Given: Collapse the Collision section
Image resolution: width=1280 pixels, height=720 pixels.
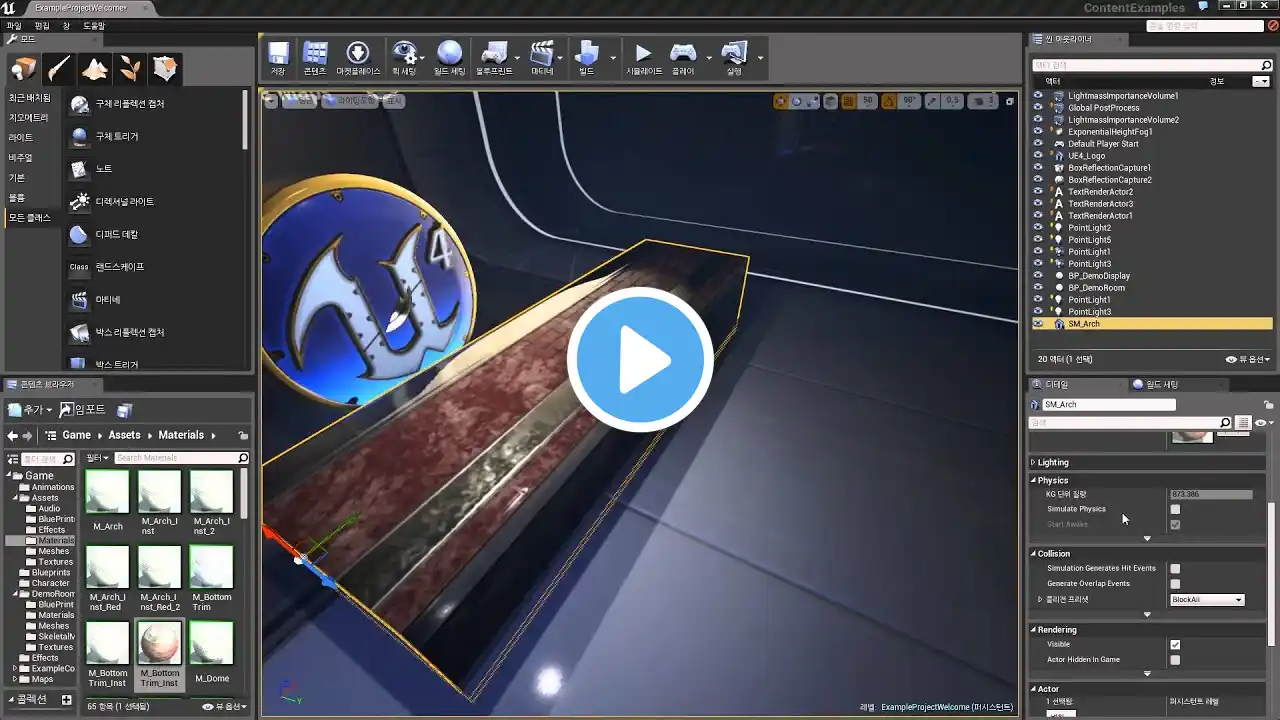Looking at the screenshot, I should pyautogui.click(x=1034, y=554).
